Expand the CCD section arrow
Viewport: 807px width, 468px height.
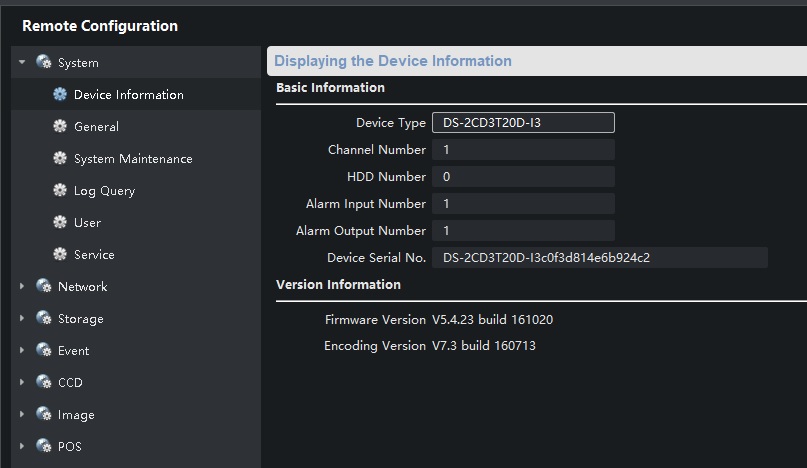coord(22,383)
